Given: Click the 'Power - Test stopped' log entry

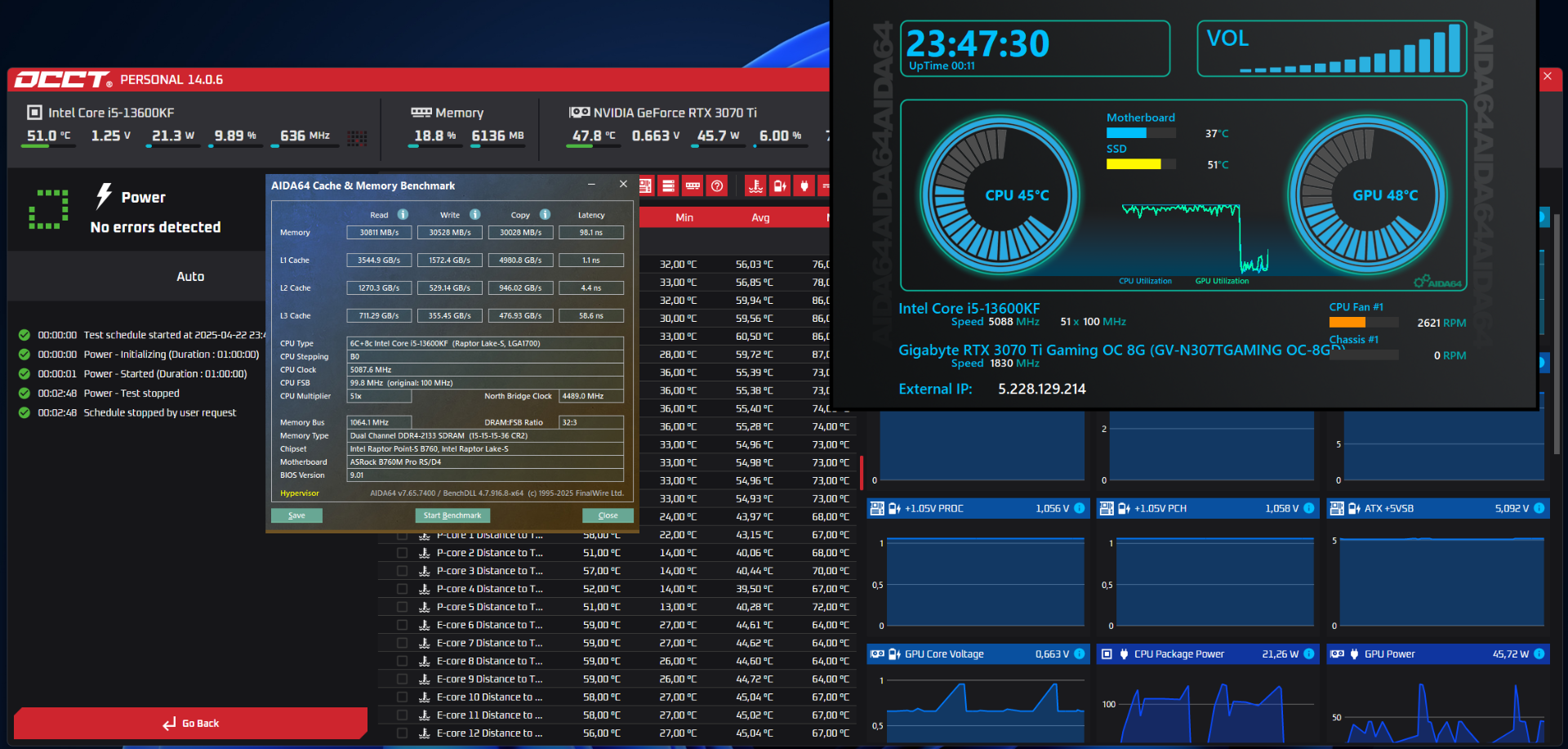Looking at the screenshot, I should [131, 393].
